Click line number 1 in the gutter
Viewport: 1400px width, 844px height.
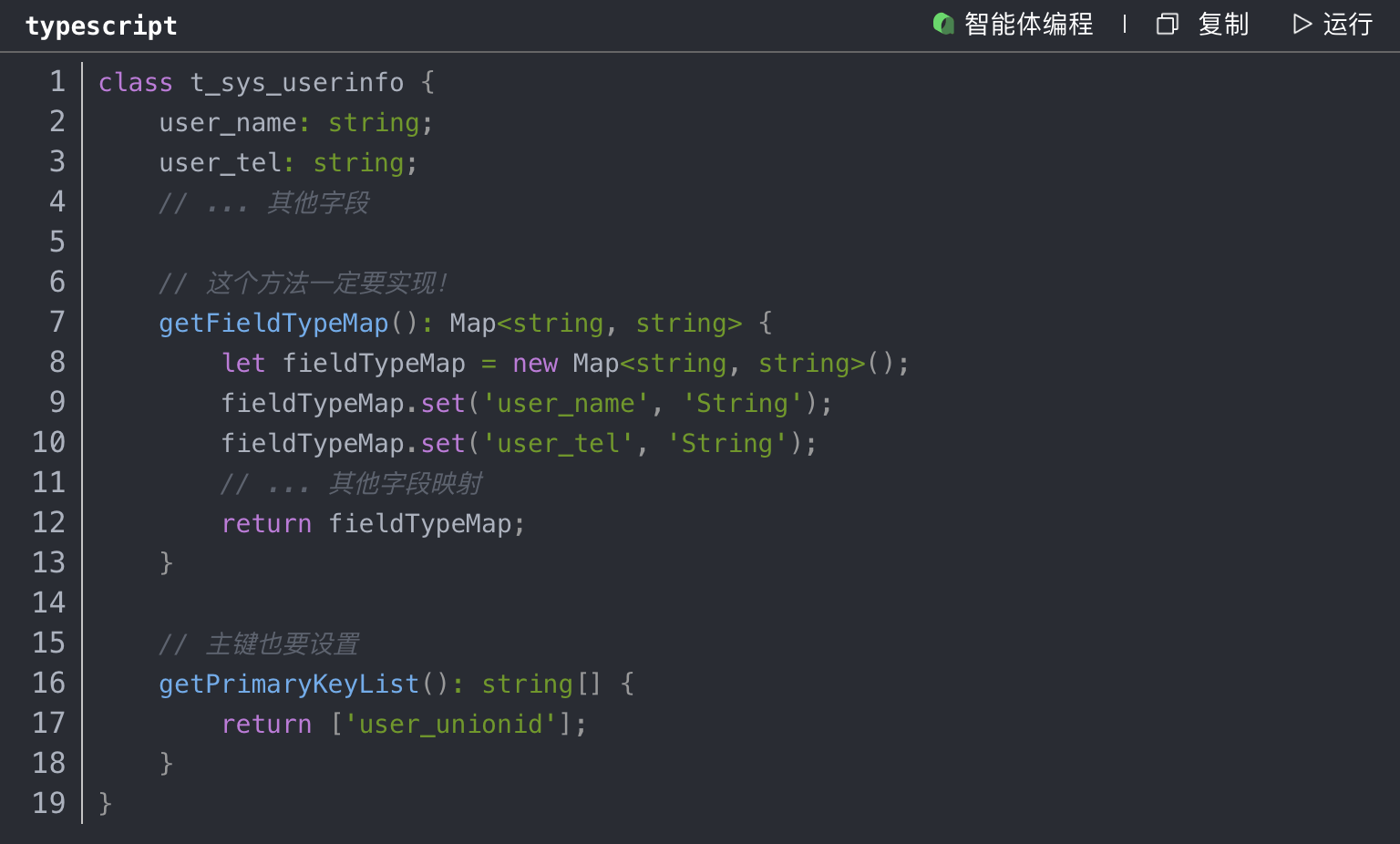tap(57, 81)
